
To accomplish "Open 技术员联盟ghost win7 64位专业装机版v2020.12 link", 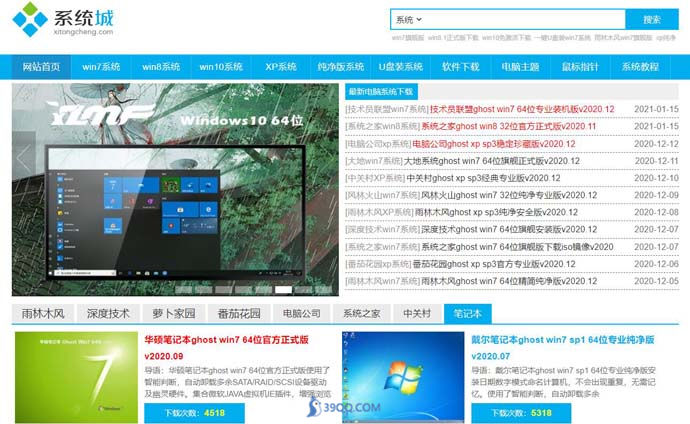I will (x=522, y=109).
